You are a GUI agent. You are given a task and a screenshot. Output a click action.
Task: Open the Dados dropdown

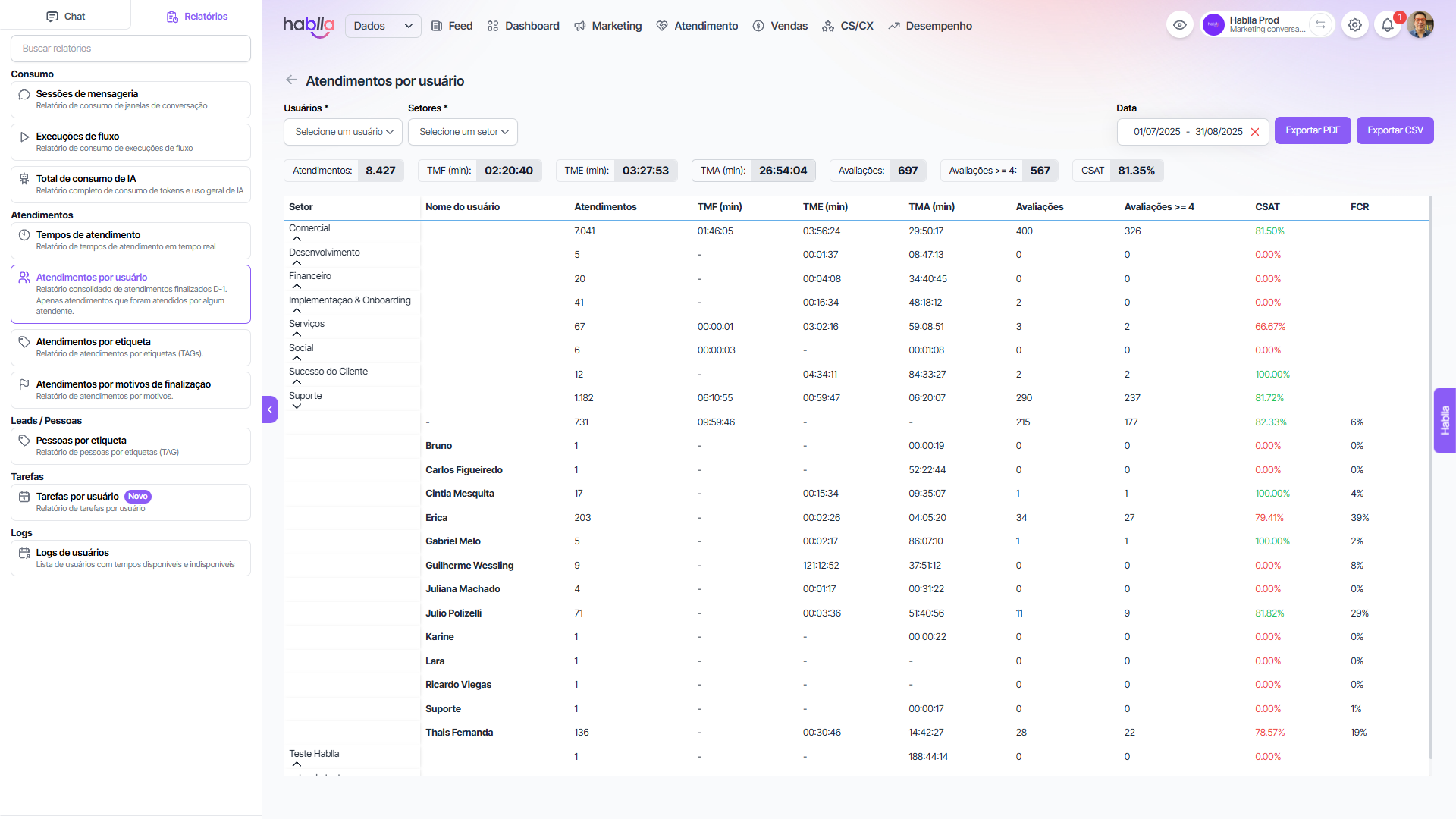[x=383, y=26]
